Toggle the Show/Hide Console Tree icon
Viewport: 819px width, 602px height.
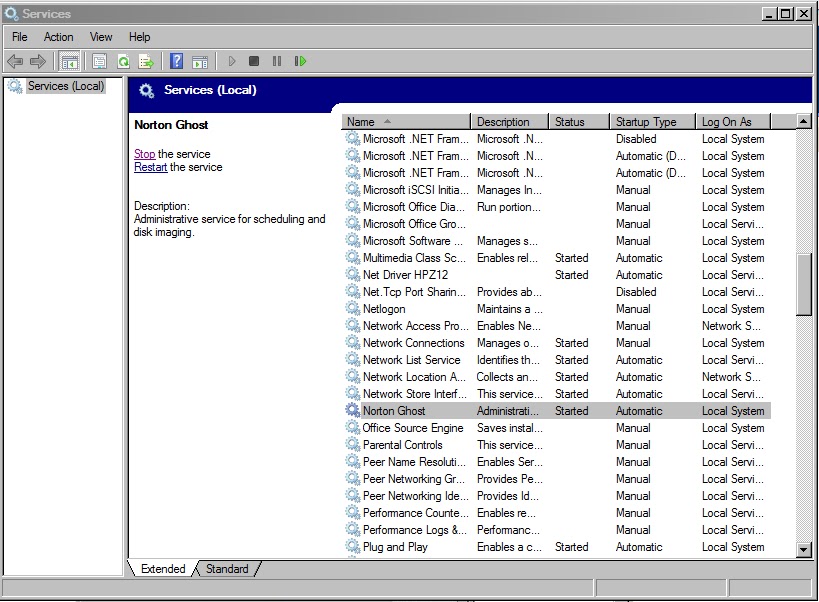click(69, 62)
